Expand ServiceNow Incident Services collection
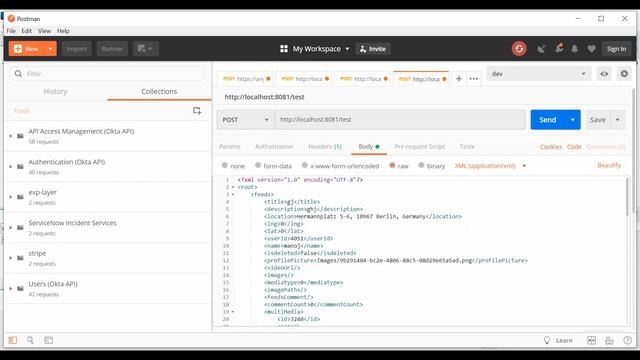The image size is (640, 360). tap(11, 227)
